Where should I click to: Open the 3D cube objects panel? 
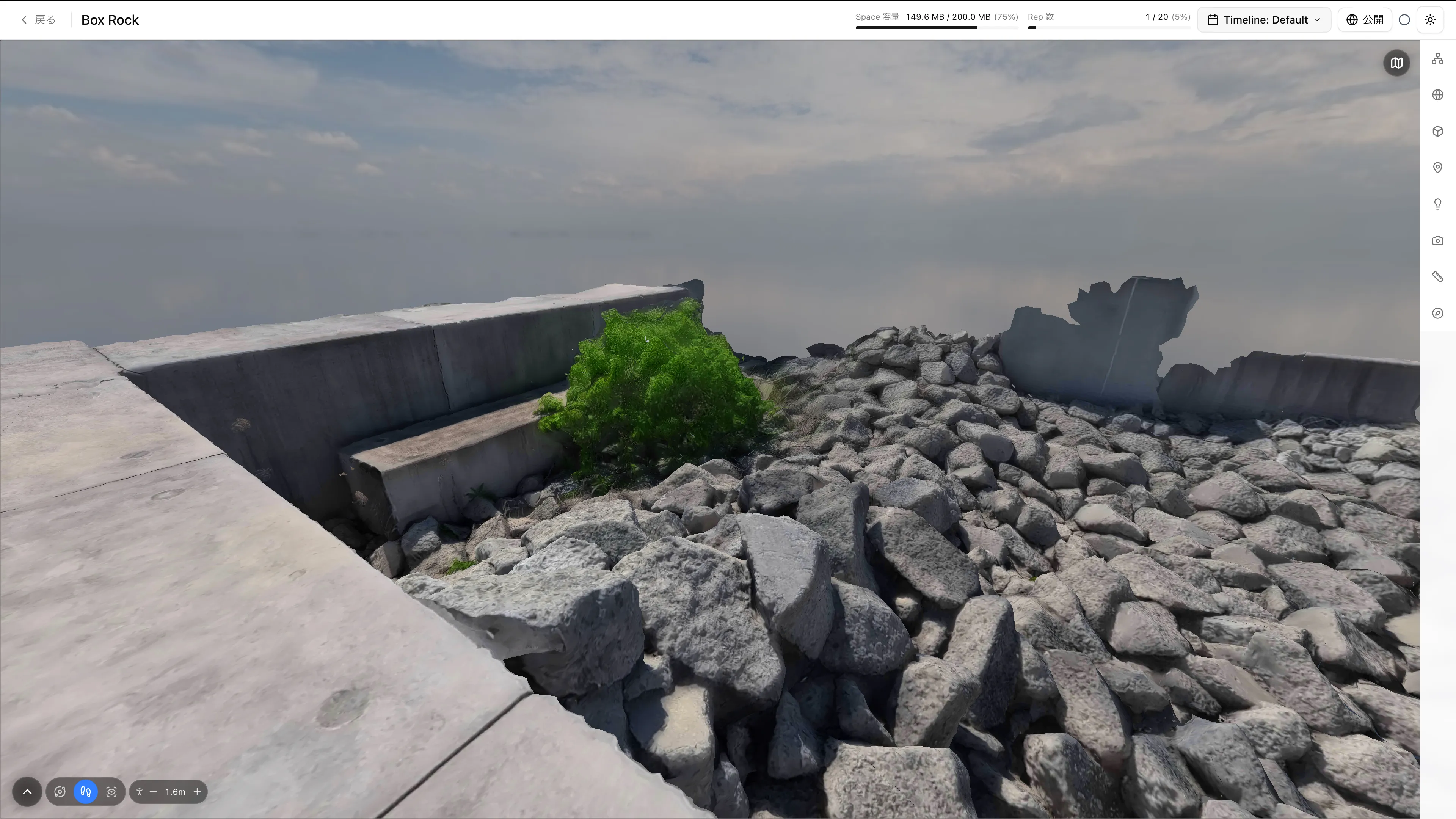1437,131
